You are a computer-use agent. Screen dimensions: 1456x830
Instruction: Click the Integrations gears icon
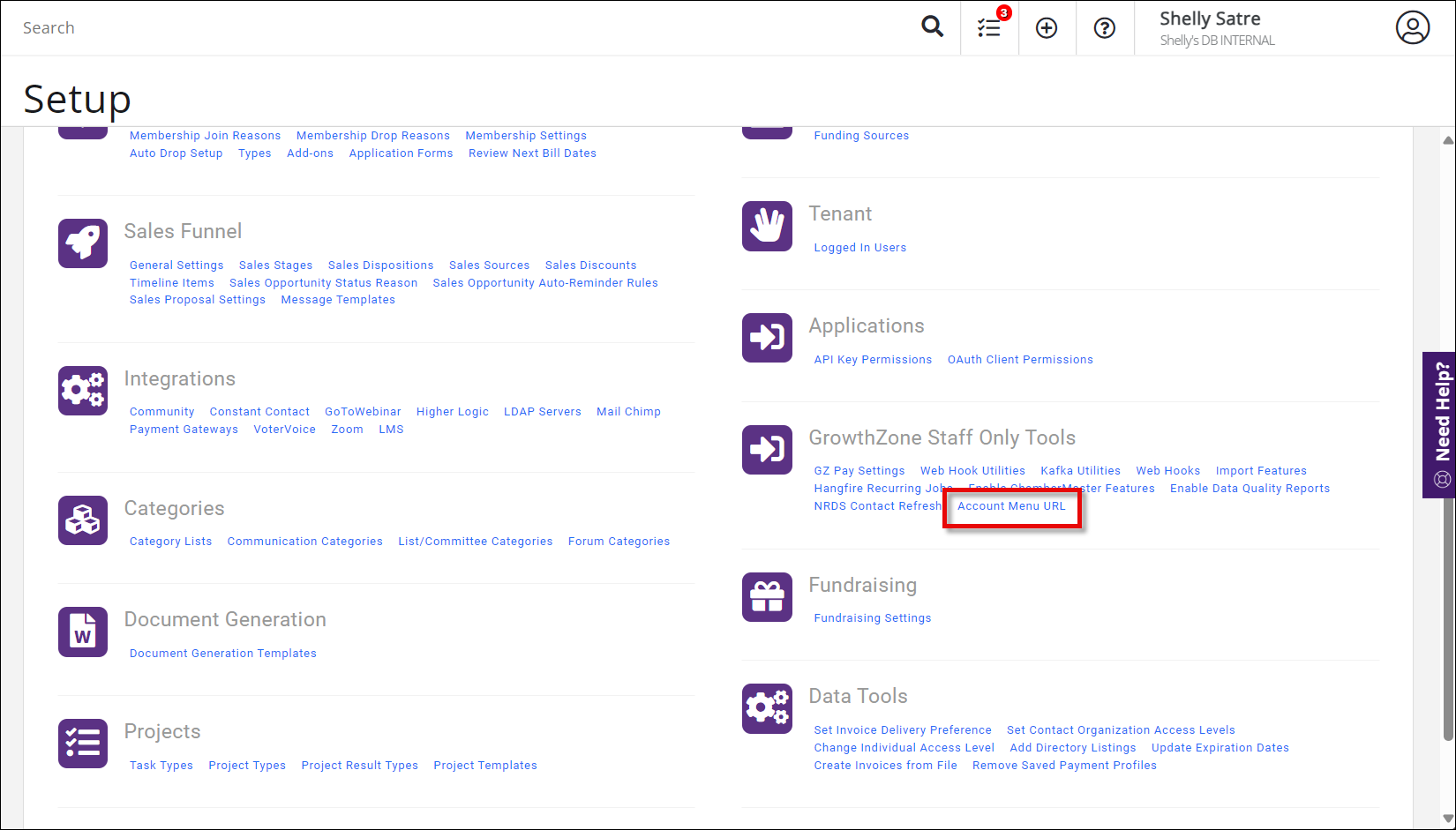click(x=82, y=391)
